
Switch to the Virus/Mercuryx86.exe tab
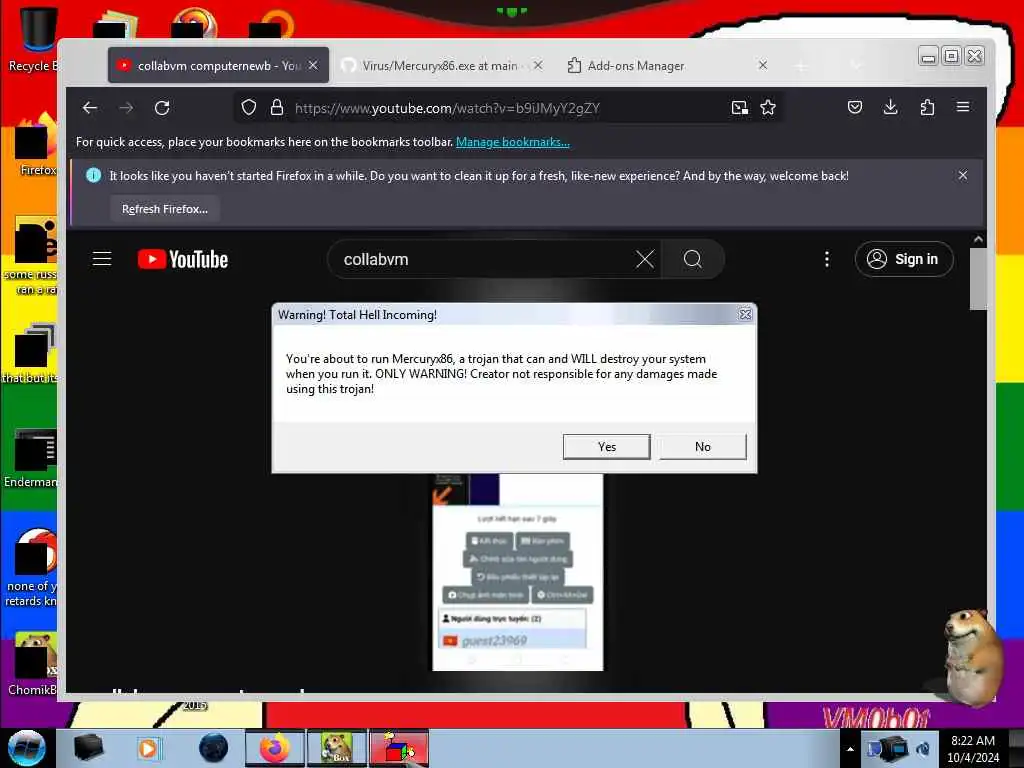pyautogui.click(x=443, y=65)
